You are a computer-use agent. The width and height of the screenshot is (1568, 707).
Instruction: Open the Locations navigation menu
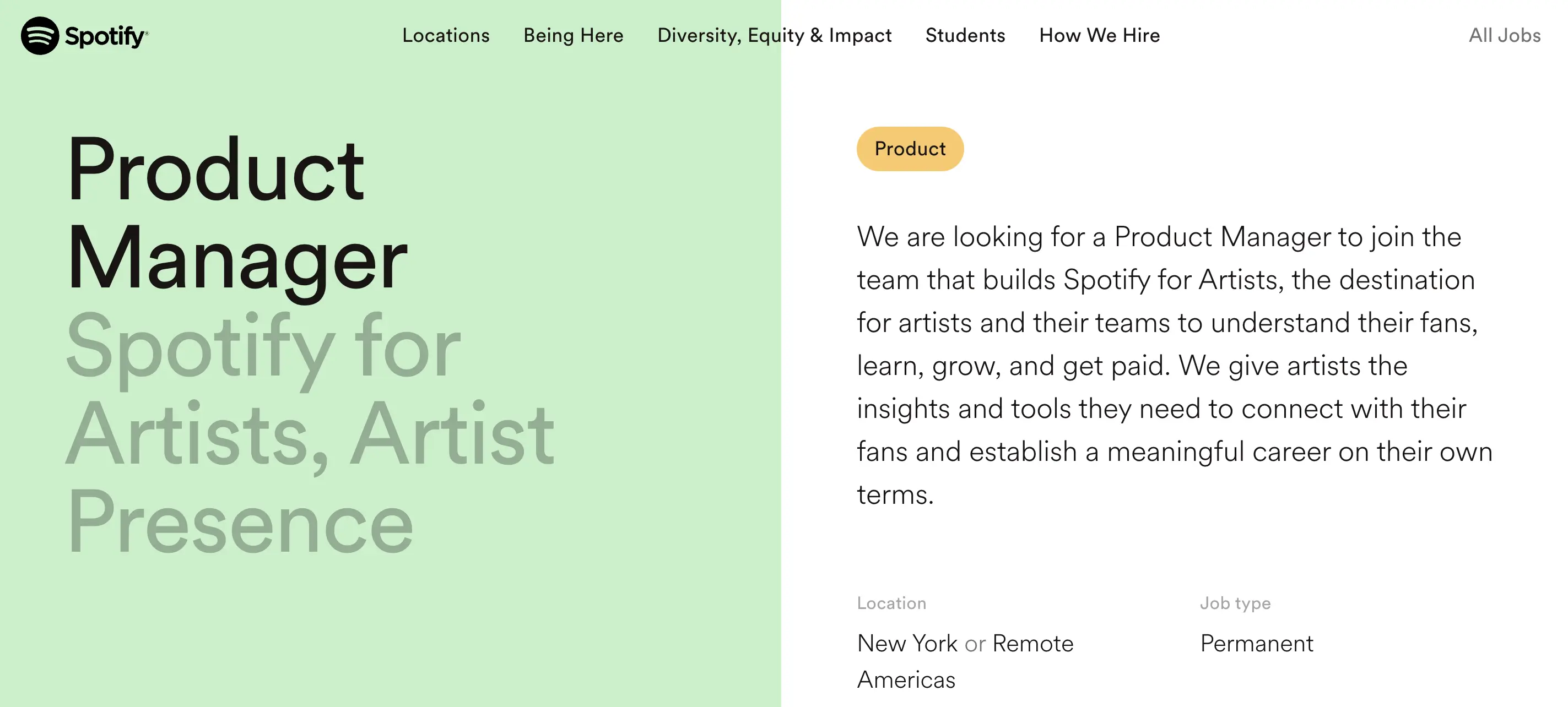(x=446, y=35)
